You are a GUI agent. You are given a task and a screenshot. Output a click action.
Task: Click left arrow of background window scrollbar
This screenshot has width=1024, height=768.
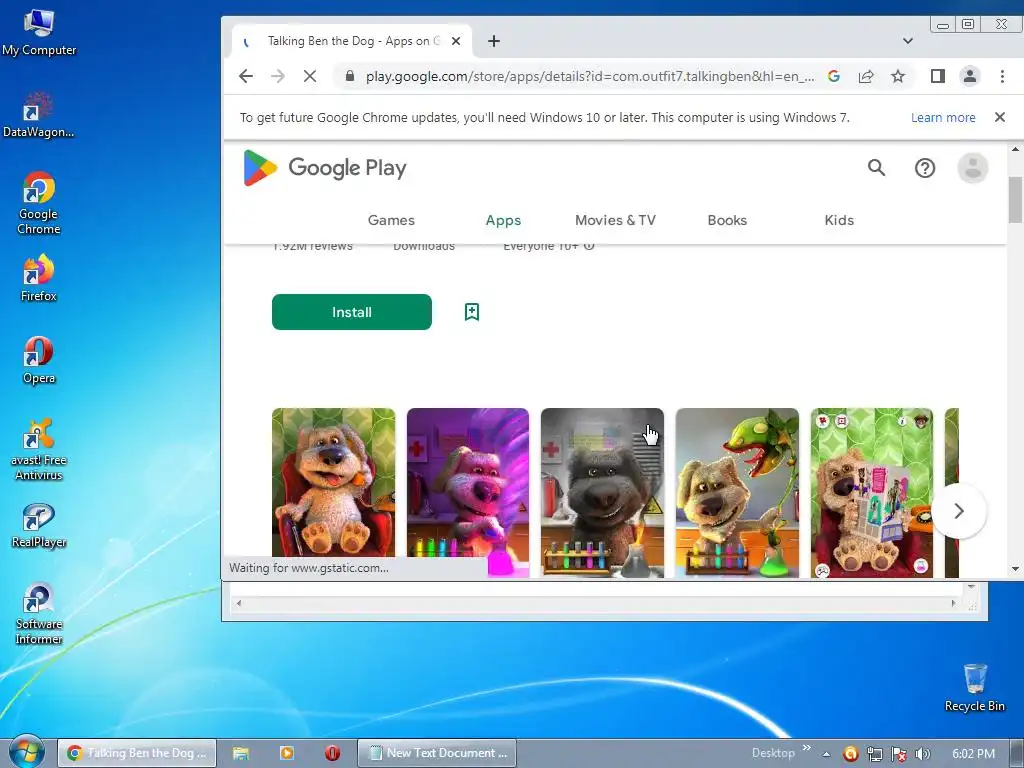pos(238,603)
